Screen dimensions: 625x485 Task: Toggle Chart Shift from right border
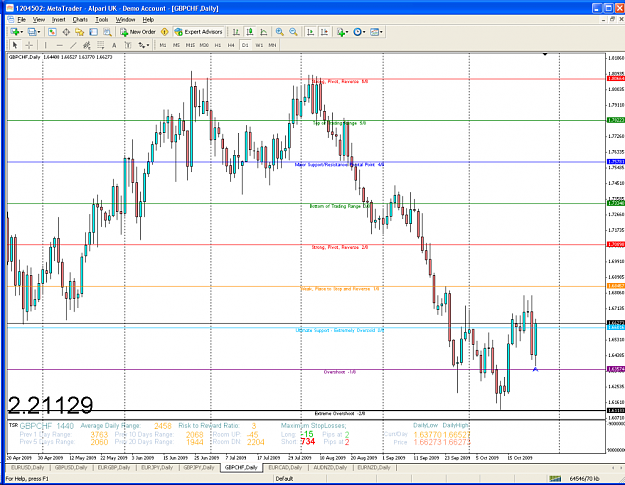point(324,32)
